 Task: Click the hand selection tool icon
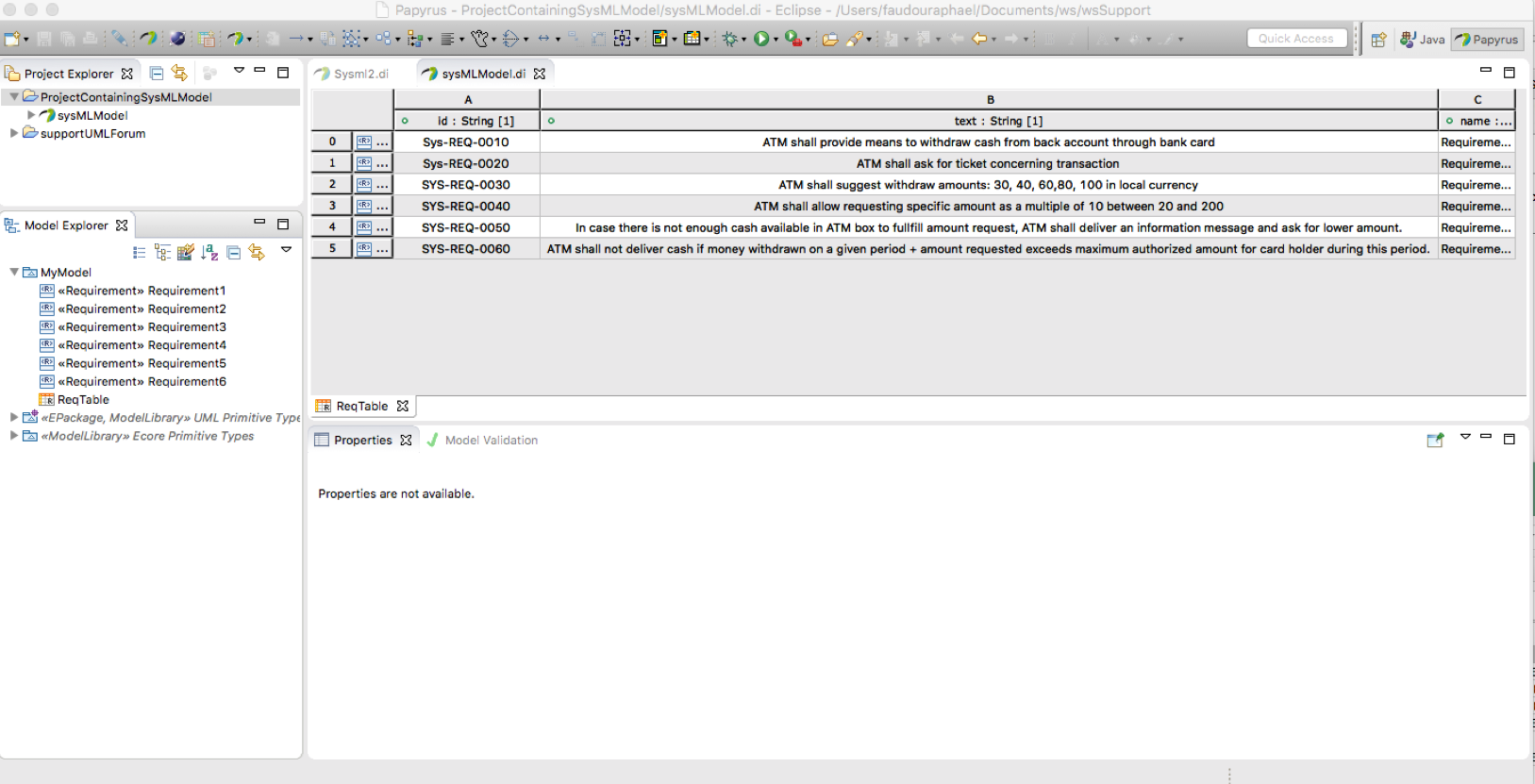(479, 39)
